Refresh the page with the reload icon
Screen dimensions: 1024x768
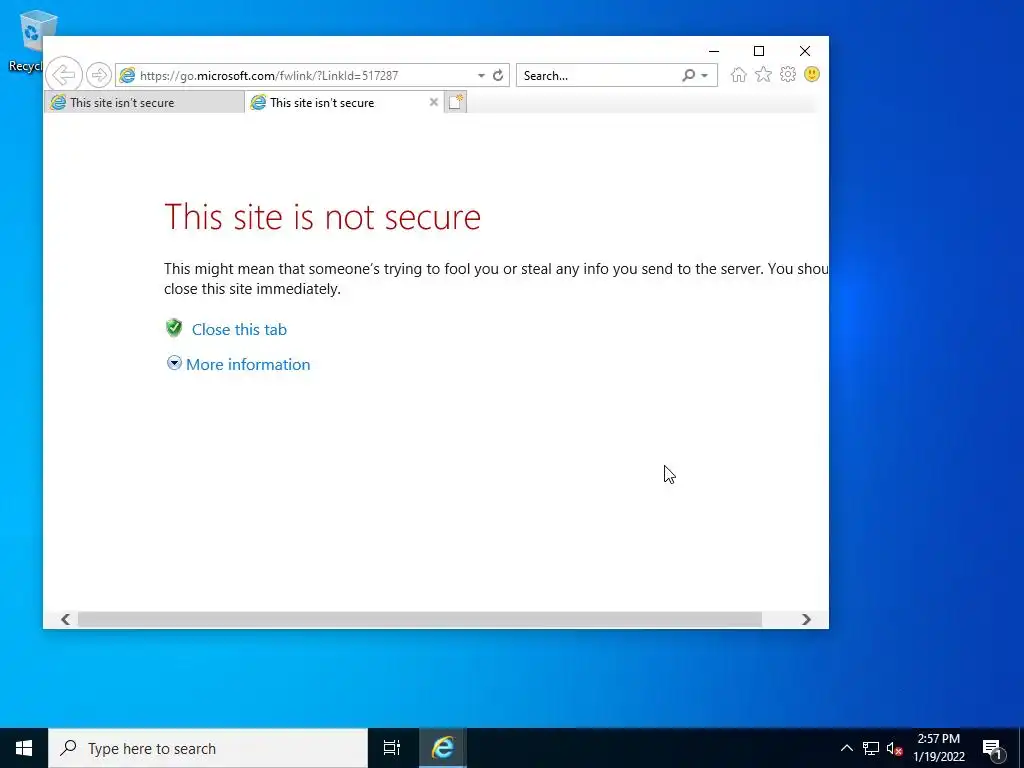click(498, 75)
